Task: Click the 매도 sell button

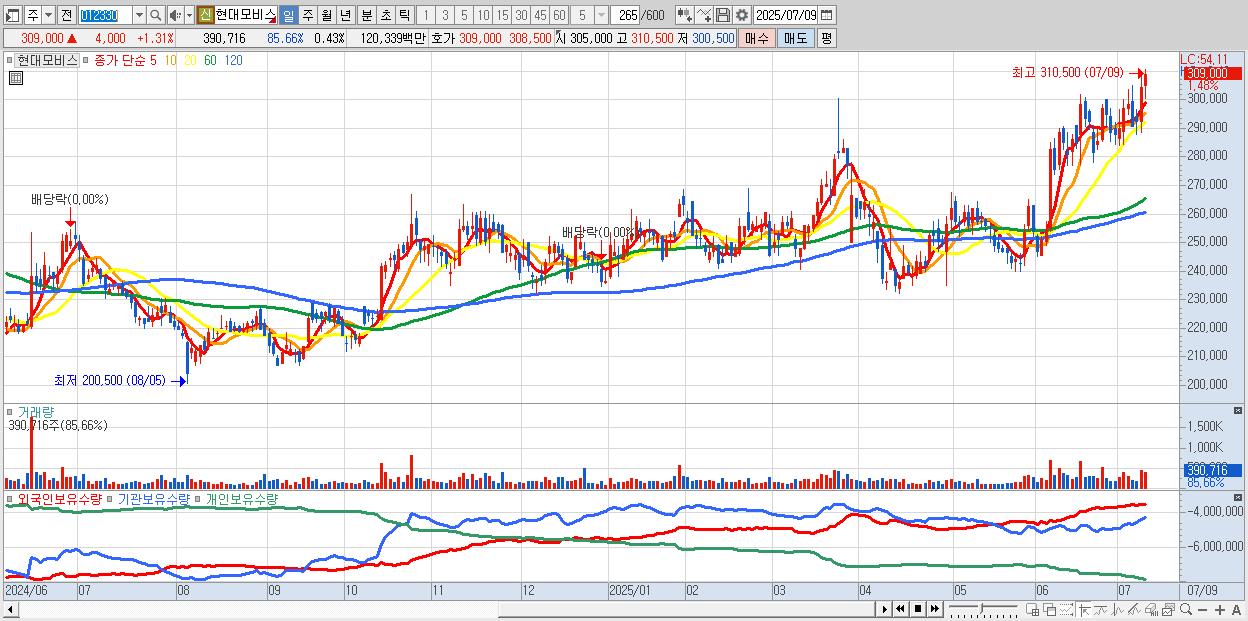Action: [795, 38]
